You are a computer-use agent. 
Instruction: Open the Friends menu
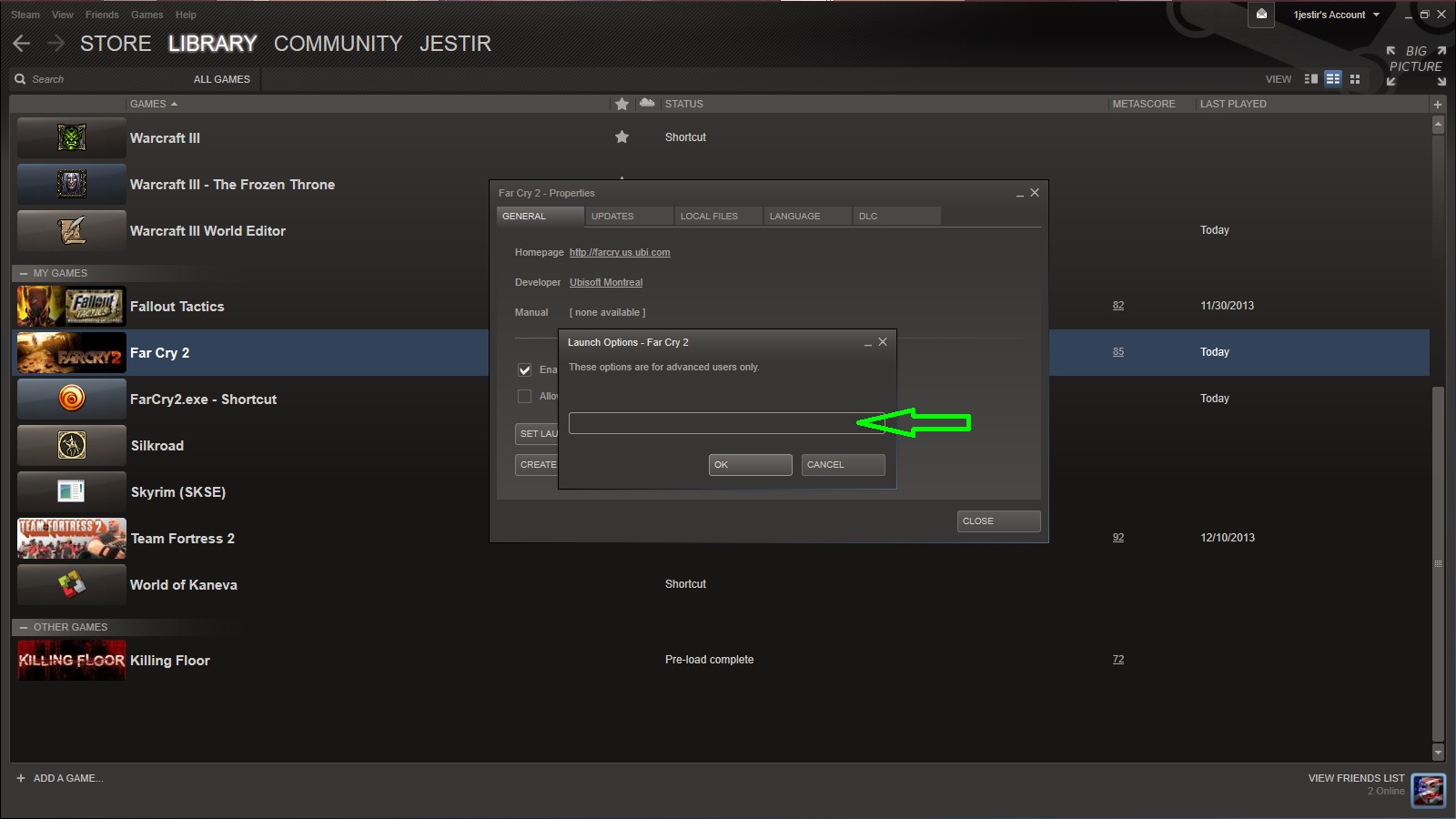pyautogui.click(x=102, y=15)
